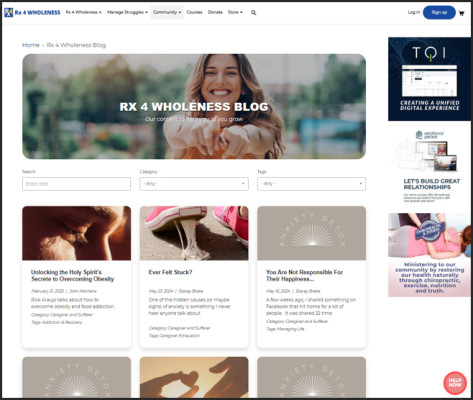
Task: Open Unlocking the Holy Spirit's Secrets article
Action: (x=73, y=275)
